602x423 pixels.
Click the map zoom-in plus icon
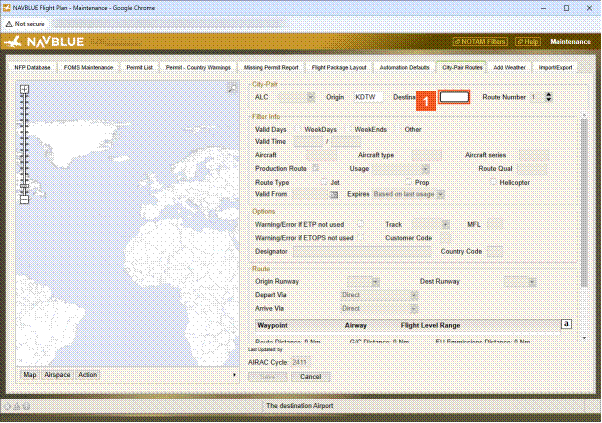tap(24, 89)
